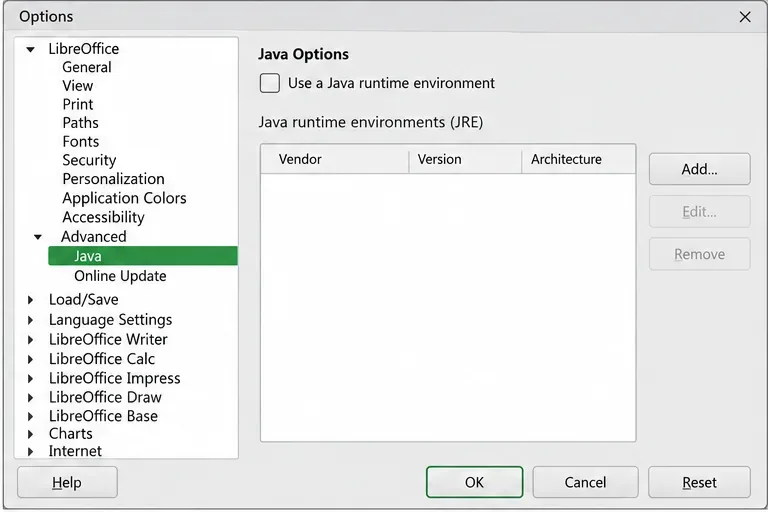Image resolution: width=768 pixels, height=512 pixels.
Task: Collapse the Advanced tree node
Action: click(38, 237)
